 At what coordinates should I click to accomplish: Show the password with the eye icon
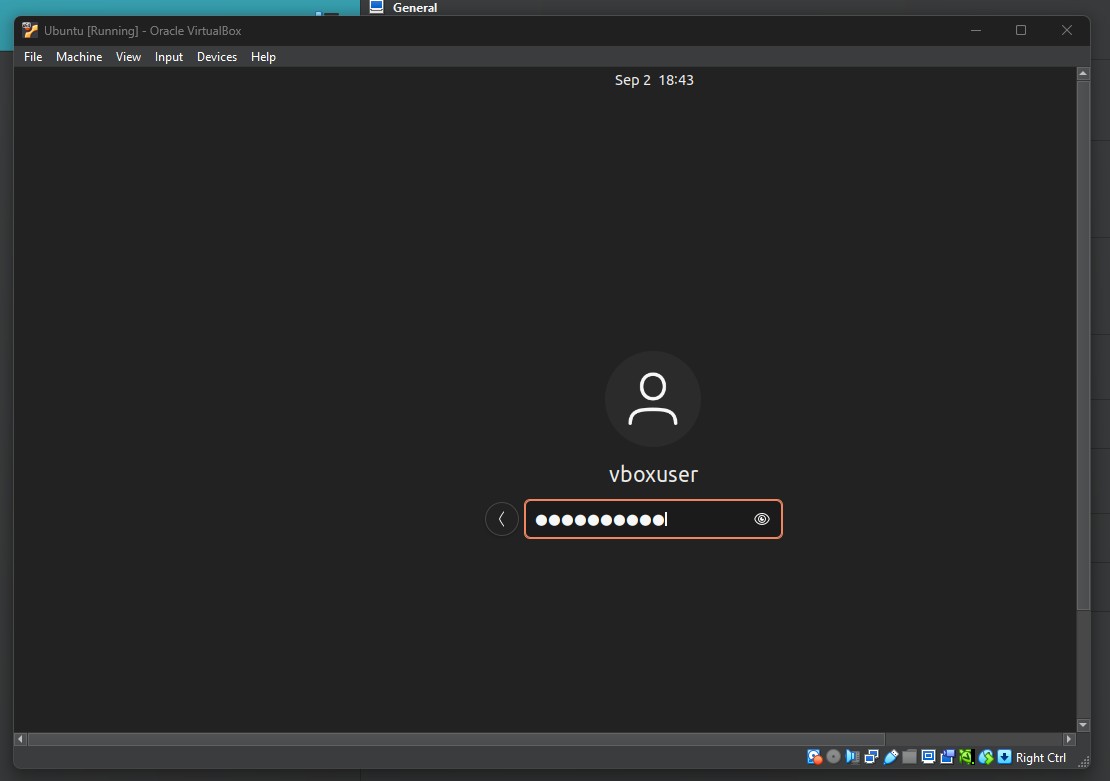click(762, 519)
